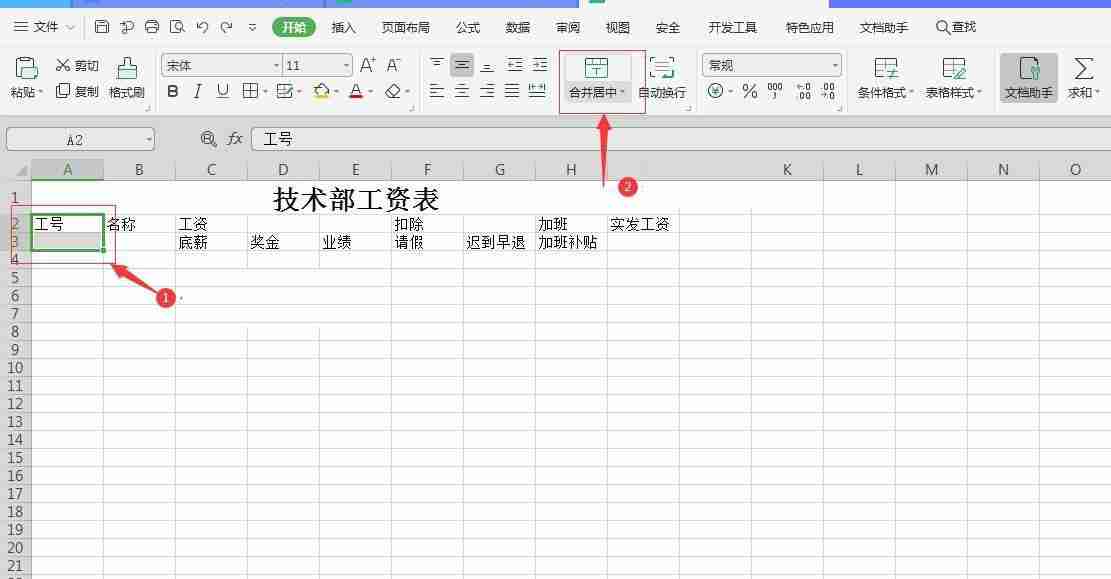Open 表格样式 table styles

[x=953, y=77]
